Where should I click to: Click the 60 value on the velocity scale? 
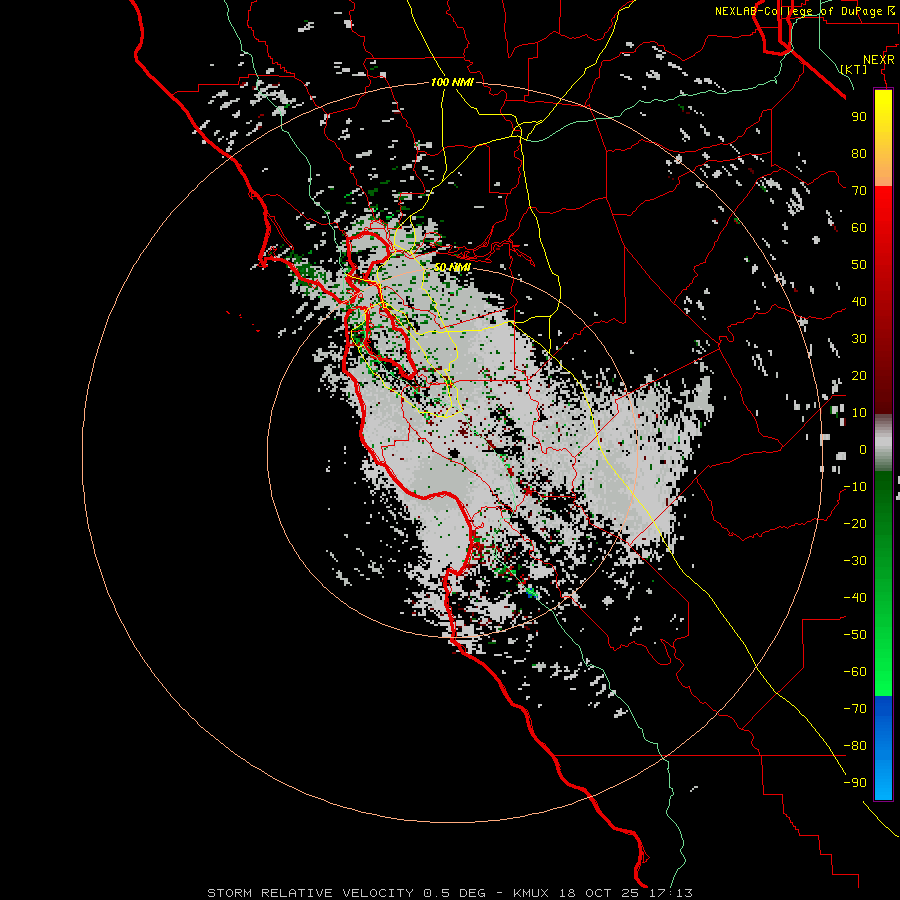point(859,227)
